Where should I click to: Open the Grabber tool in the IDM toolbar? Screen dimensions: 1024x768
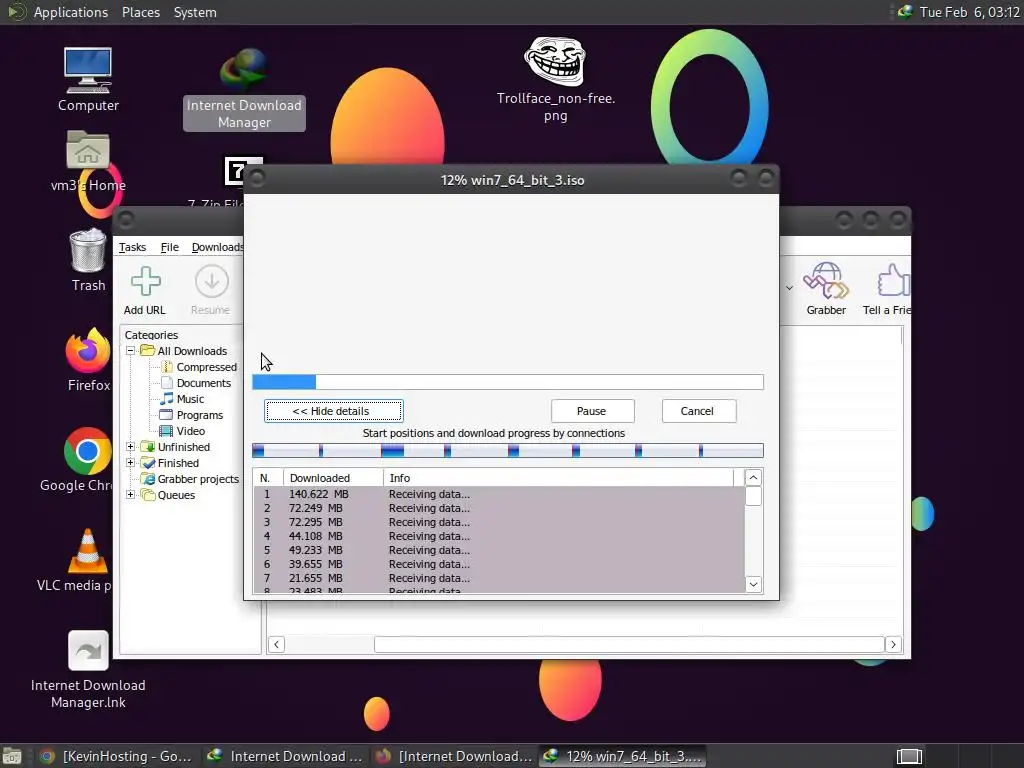pos(826,290)
